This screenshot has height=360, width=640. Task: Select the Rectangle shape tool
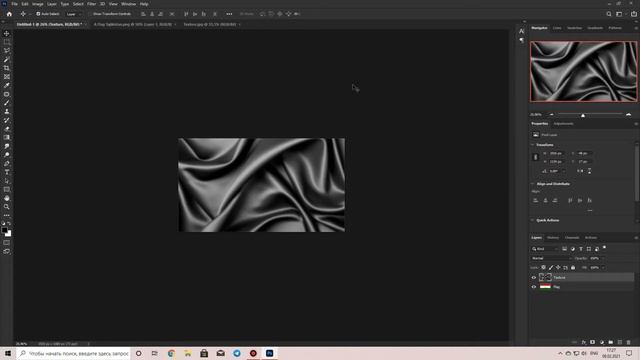coord(7,189)
